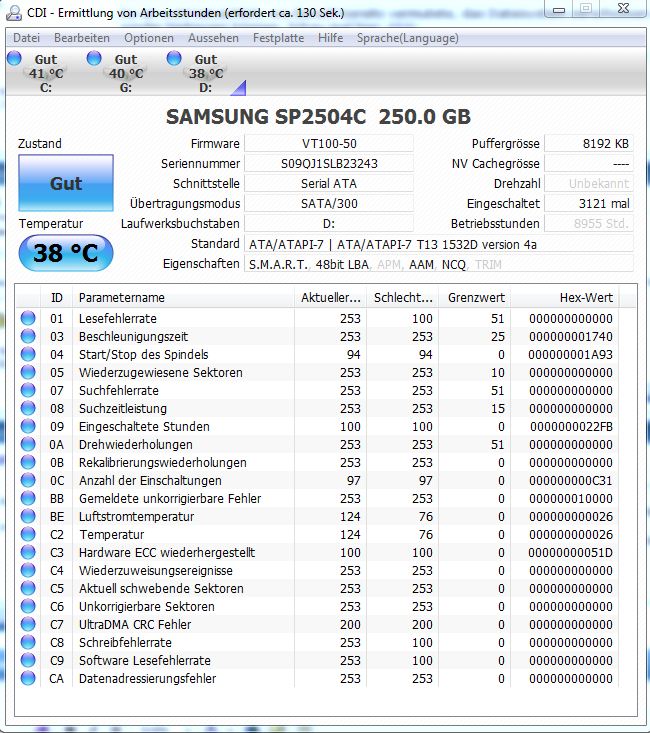Click the Betriebsstunden value 8955 Std.

point(589,223)
